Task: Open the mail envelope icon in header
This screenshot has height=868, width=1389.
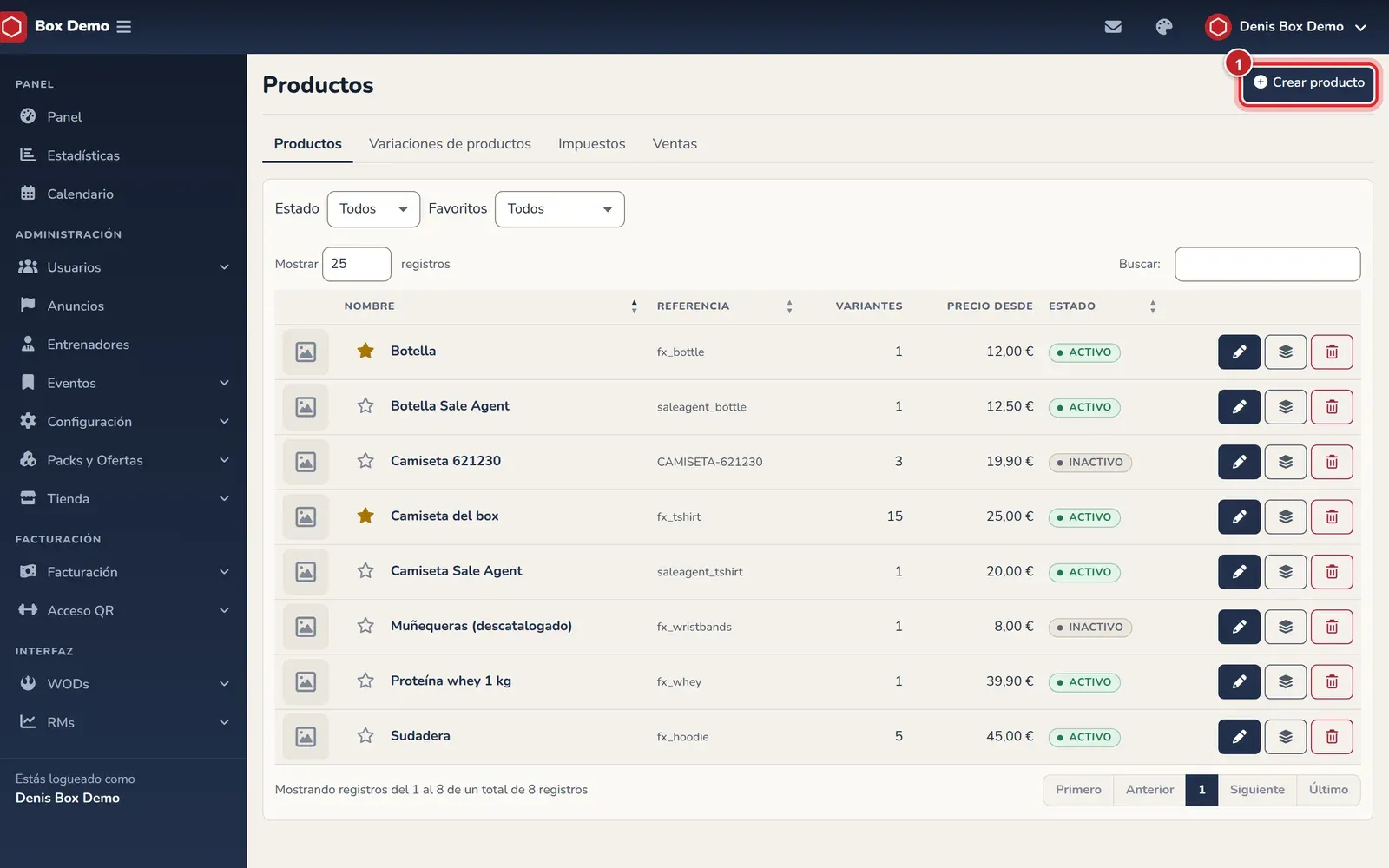Action: (x=1113, y=27)
